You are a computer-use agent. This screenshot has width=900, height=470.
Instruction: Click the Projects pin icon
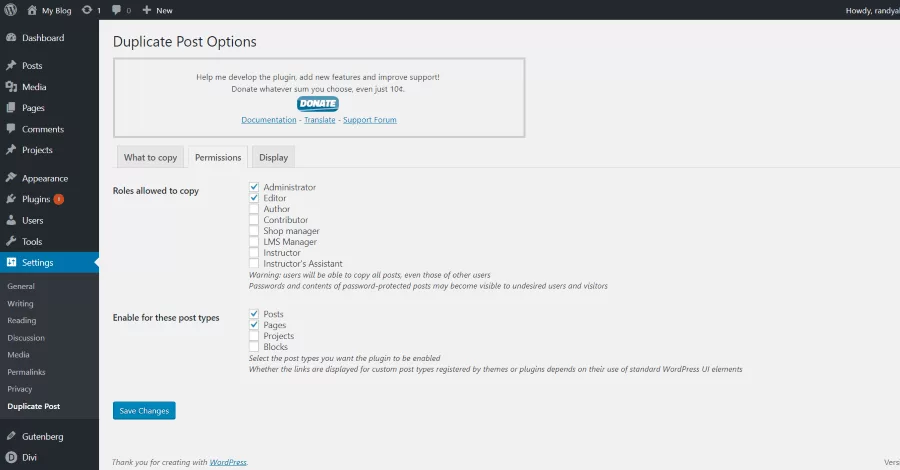tap(11, 150)
